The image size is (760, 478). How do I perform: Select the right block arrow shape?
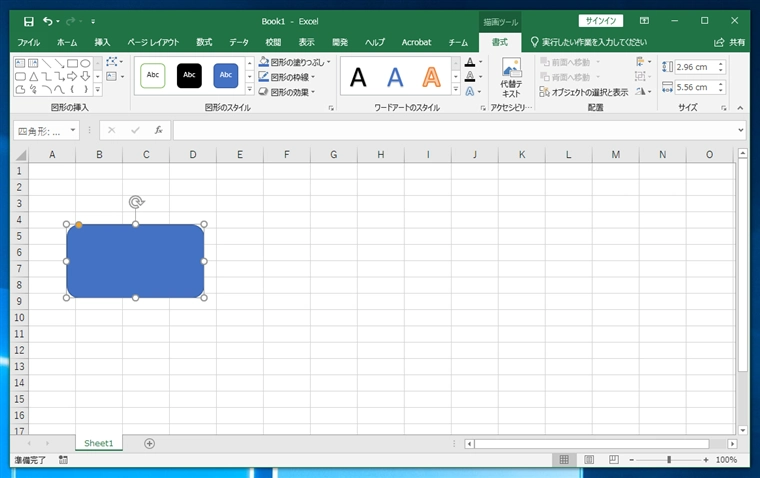click(72, 76)
